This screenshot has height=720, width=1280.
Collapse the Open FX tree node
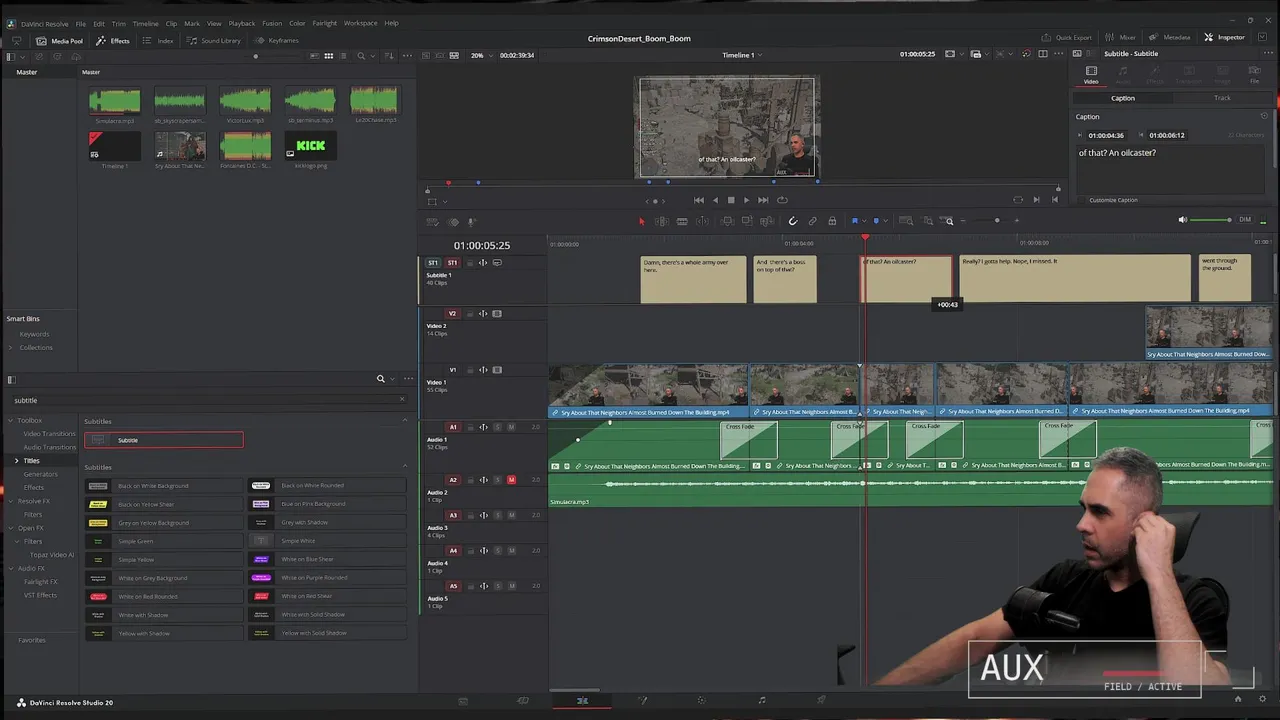(x=10, y=527)
